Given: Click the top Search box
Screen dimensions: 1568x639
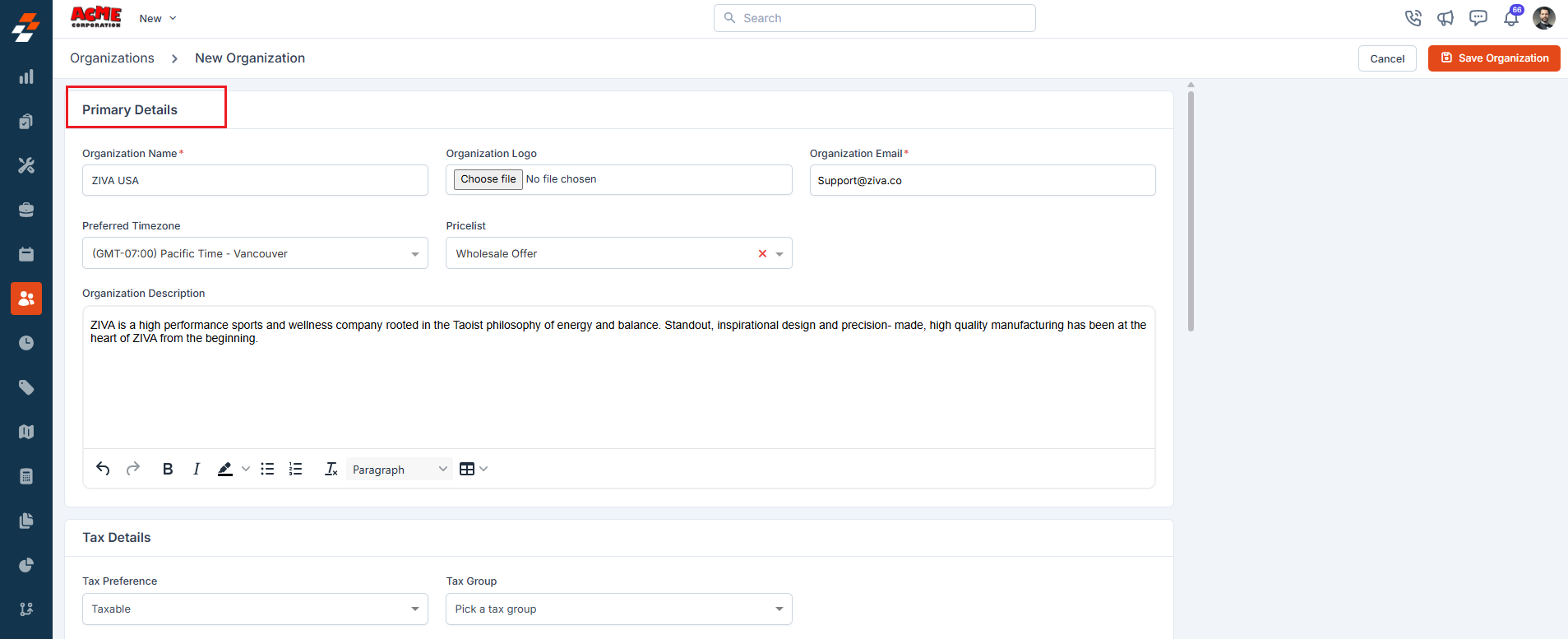Looking at the screenshot, I should pos(875,18).
